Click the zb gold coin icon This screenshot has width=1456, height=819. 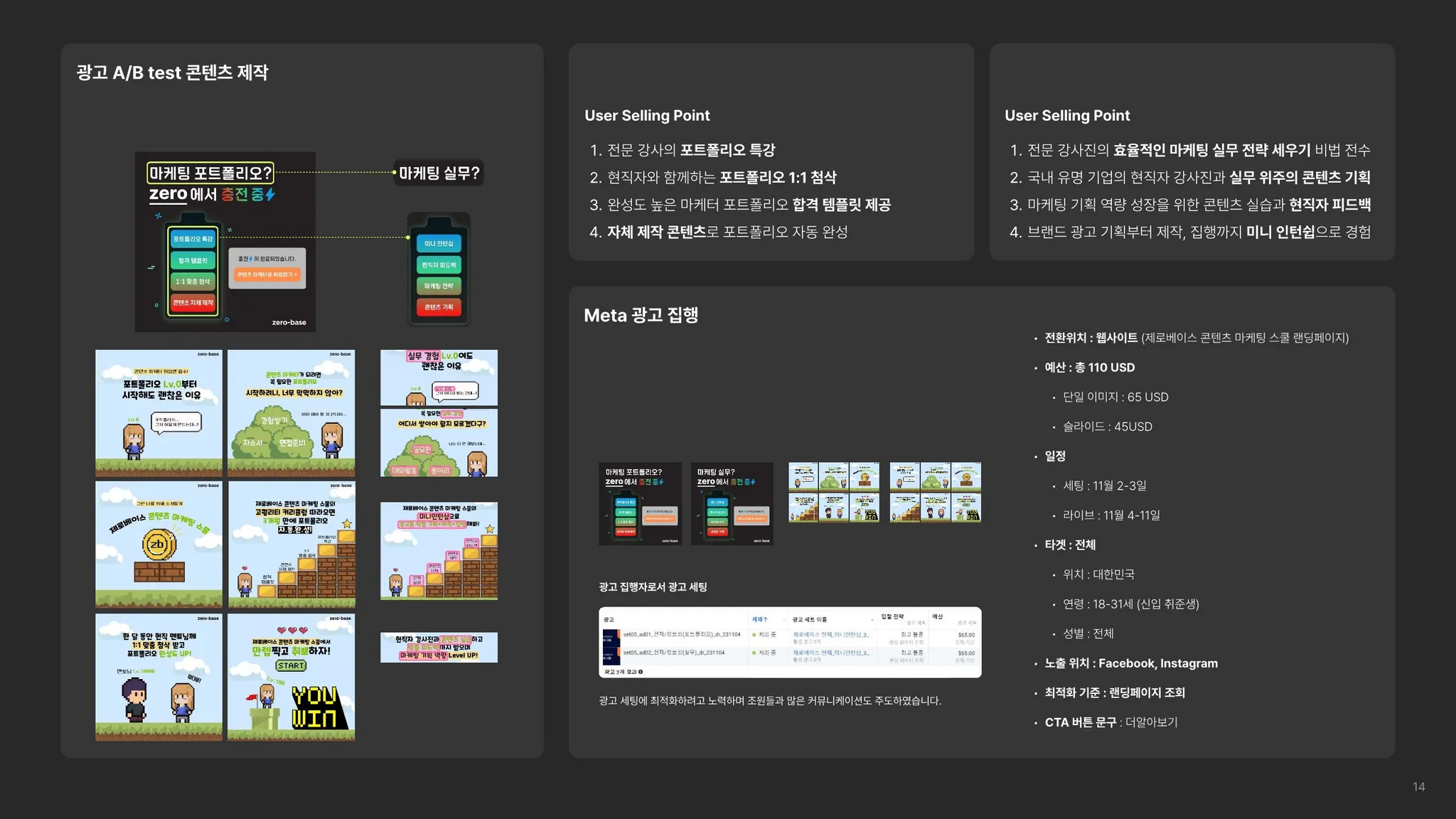coord(158,545)
